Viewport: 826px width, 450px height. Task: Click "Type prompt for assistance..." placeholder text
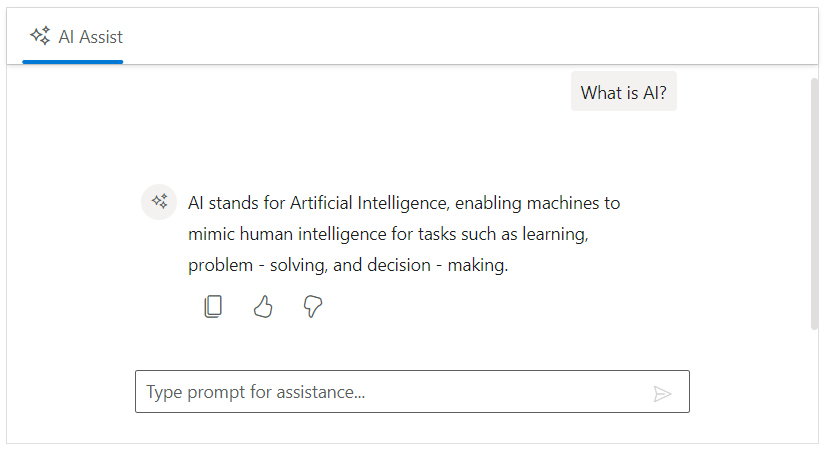tap(256, 392)
